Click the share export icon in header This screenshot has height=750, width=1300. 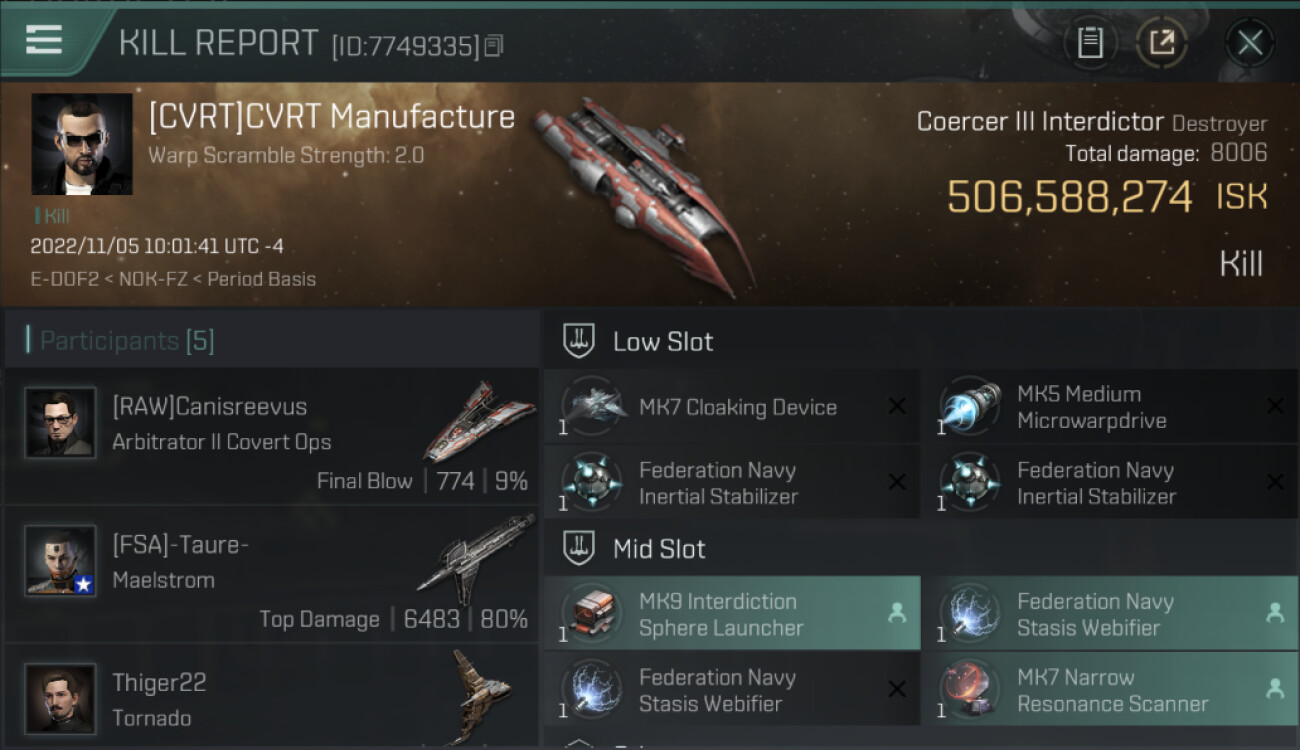pos(1162,42)
